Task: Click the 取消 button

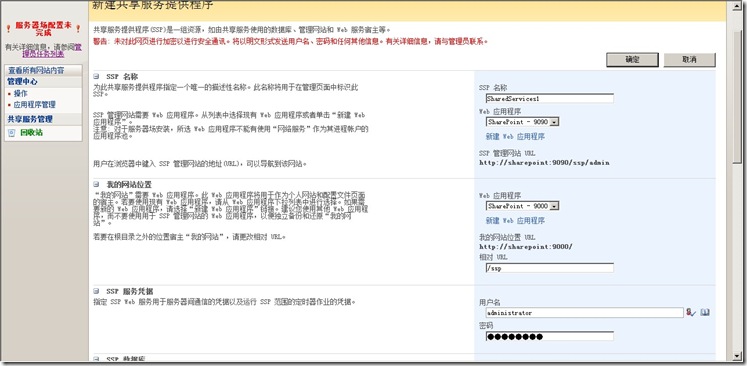Action: [x=689, y=60]
